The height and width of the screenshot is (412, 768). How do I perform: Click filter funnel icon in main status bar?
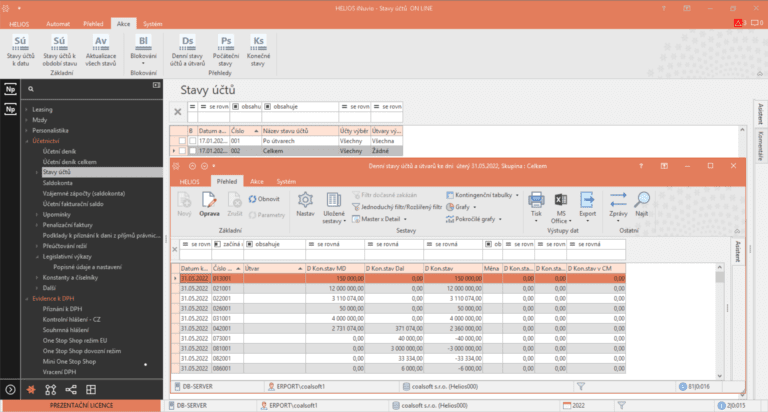click(x=622, y=405)
